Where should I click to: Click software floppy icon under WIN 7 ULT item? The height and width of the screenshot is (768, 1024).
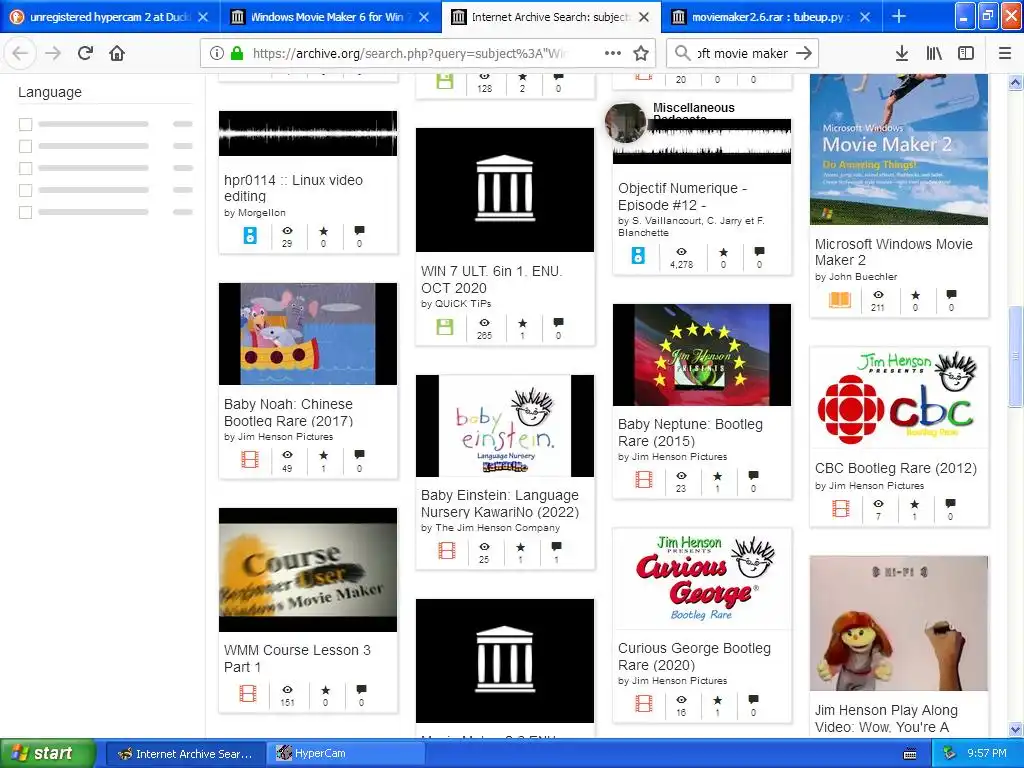[445, 327]
